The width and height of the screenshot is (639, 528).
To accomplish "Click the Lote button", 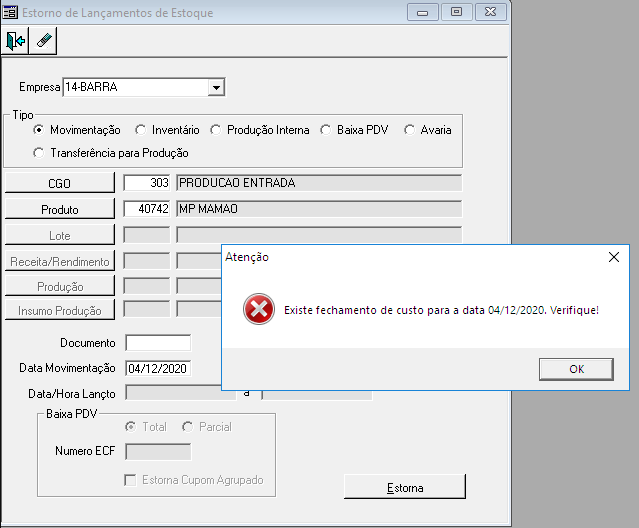I will click(60, 235).
